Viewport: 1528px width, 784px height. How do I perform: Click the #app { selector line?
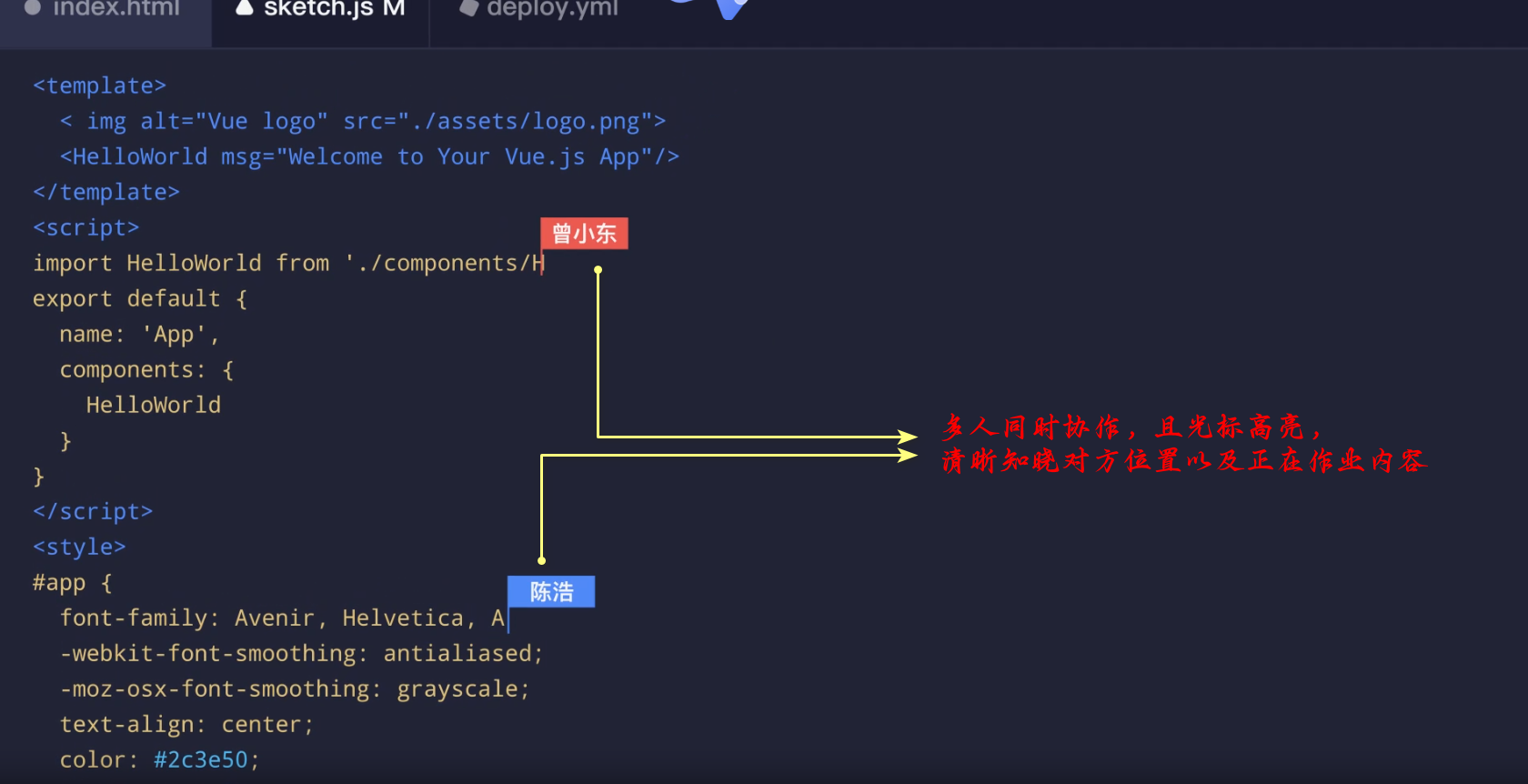(72, 582)
